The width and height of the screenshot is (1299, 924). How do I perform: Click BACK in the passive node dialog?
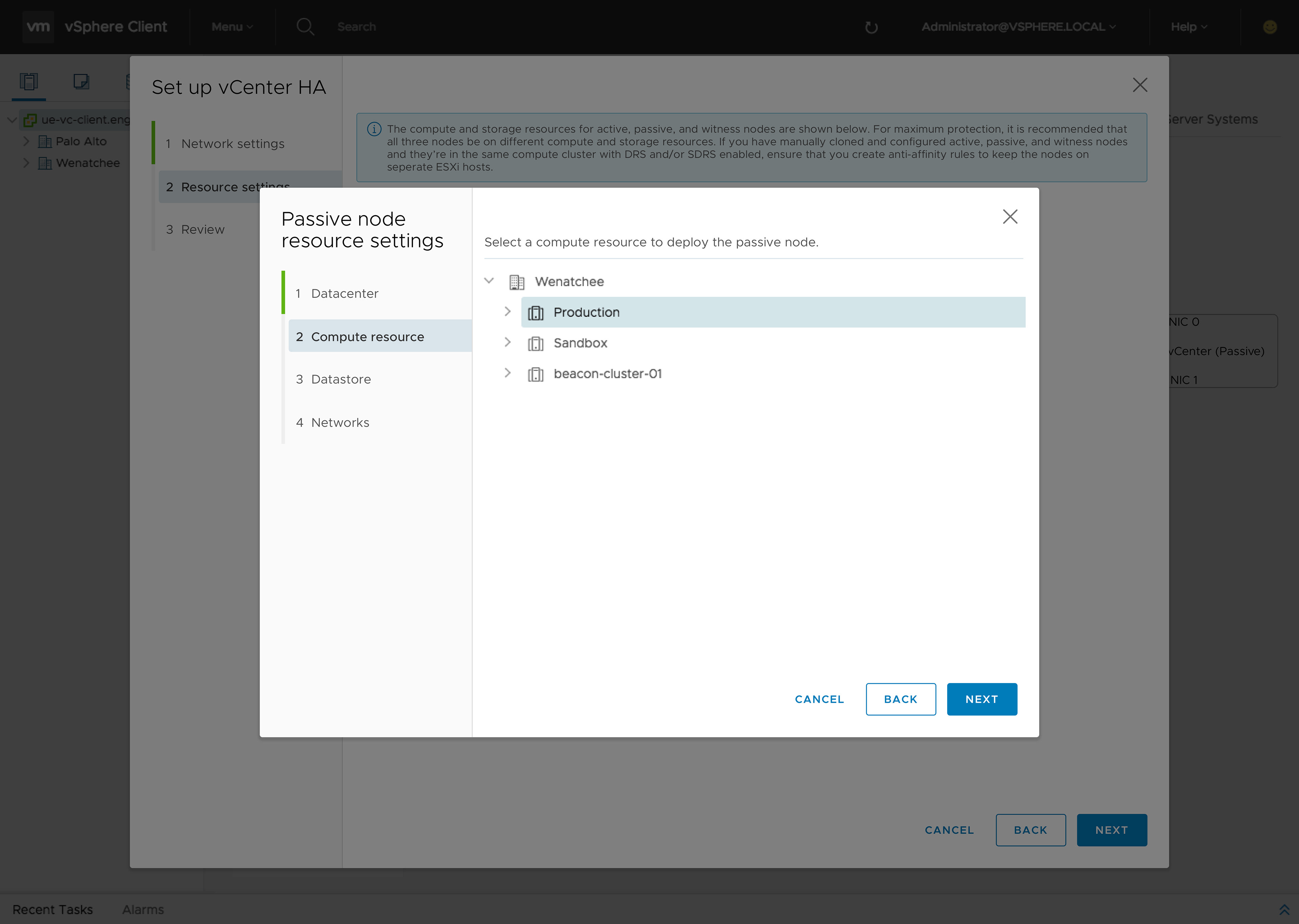(x=900, y=699)
